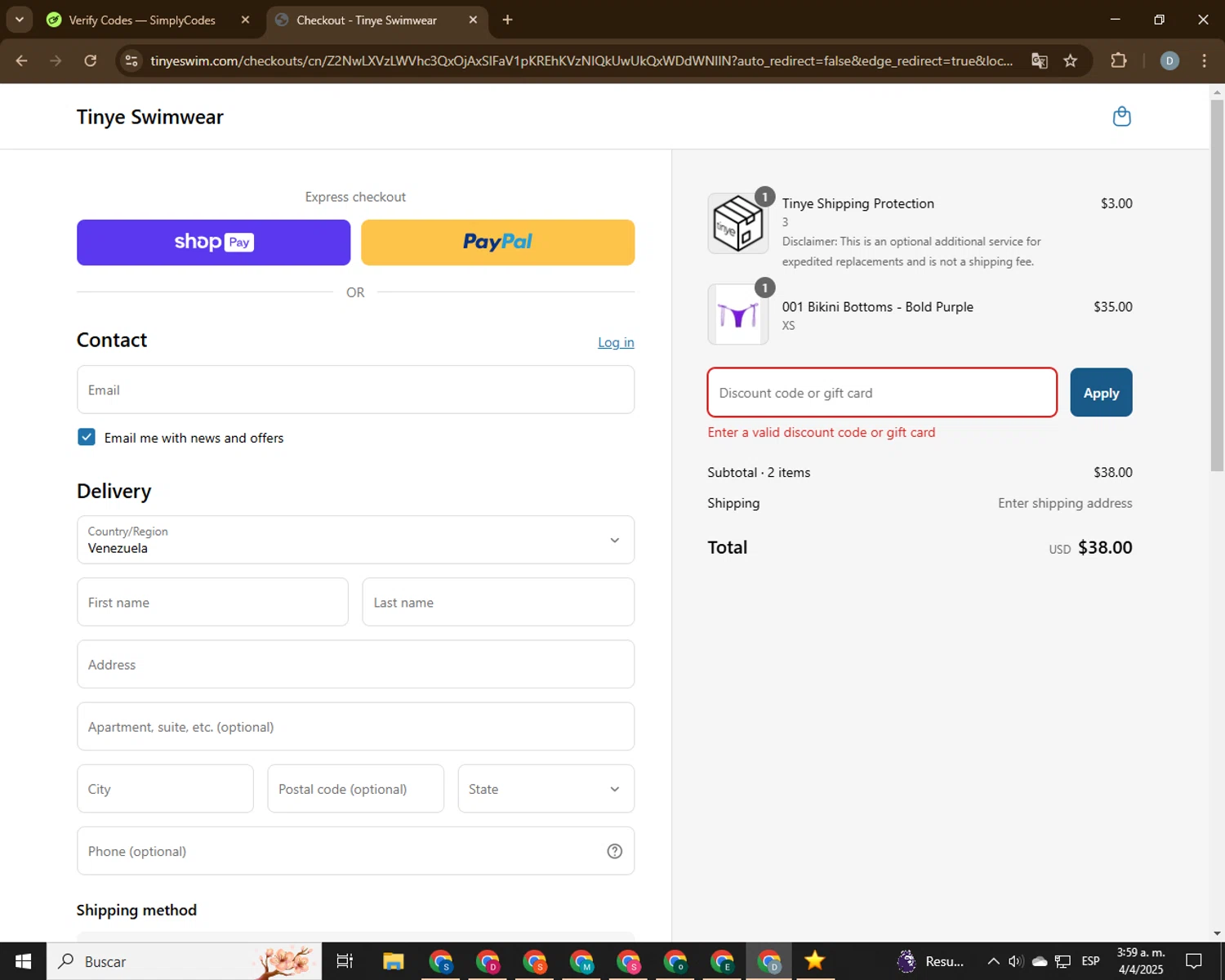The height and width of the screenshot is (980, 1225).
Task: Click the browser address bar URL
Action: [x=581, y=60]
